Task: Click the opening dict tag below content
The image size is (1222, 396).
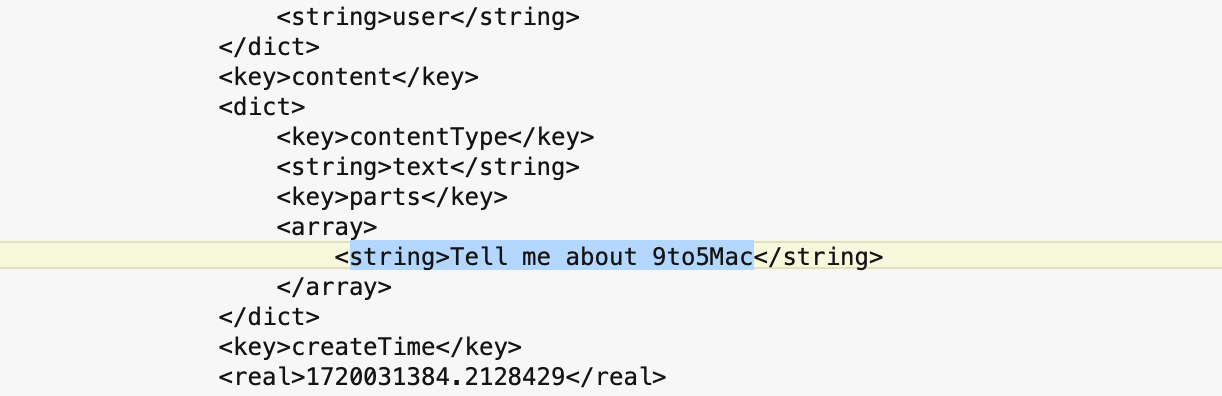Action: click(262, 107)
